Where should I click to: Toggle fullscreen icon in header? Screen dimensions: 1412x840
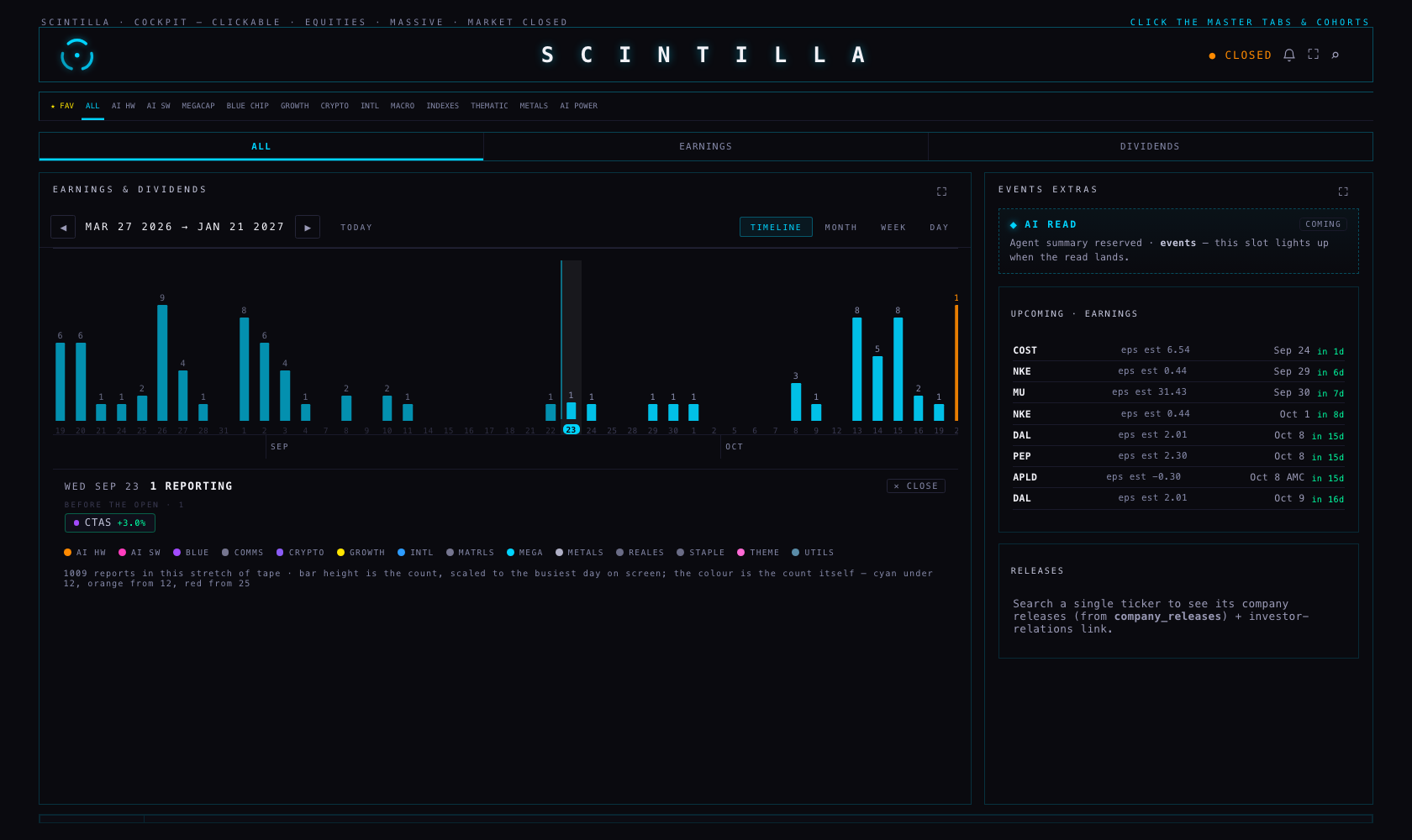1313,55
